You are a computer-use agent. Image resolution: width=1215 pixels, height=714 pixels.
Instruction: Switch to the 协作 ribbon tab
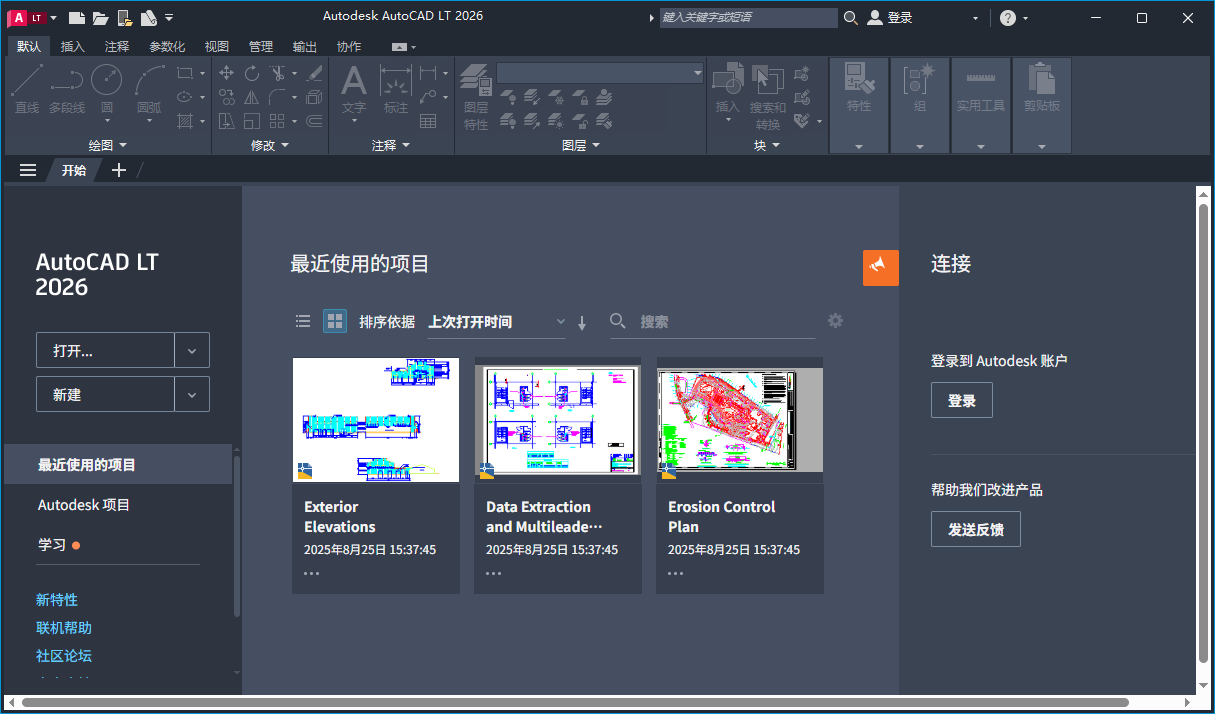(x=349, y=46)
